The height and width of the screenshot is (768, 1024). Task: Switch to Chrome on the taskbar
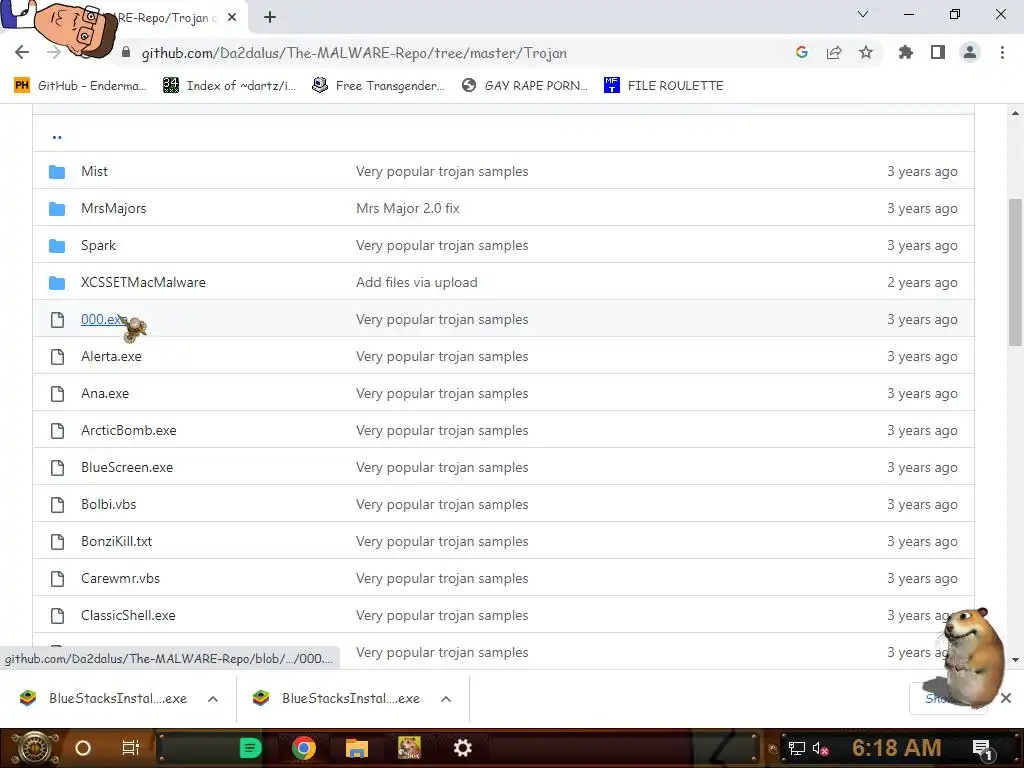pyautogui.click(x=304, y=748)
